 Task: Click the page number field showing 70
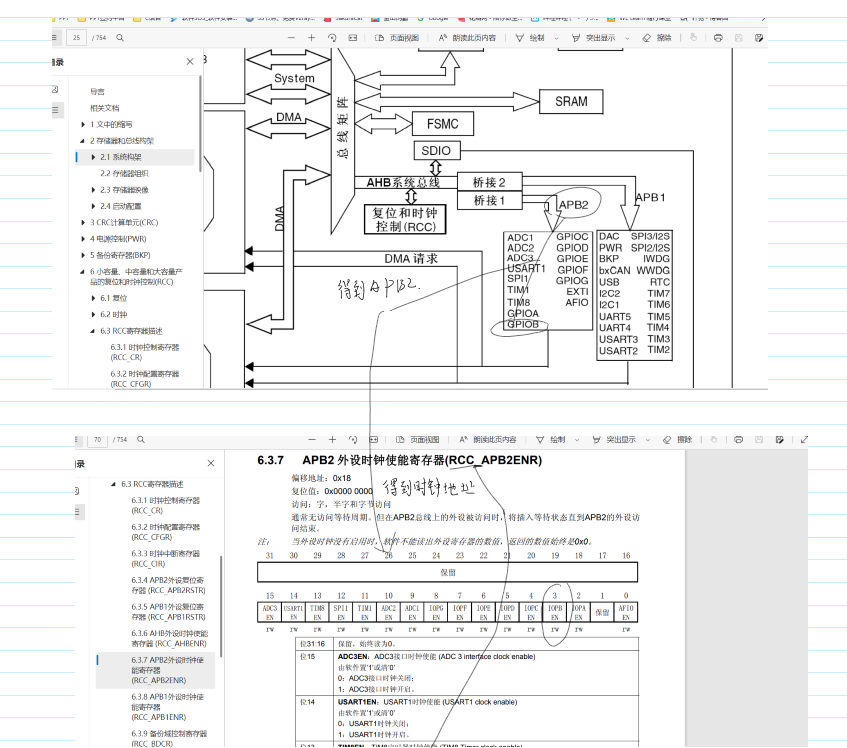click(x=98, y=440)
